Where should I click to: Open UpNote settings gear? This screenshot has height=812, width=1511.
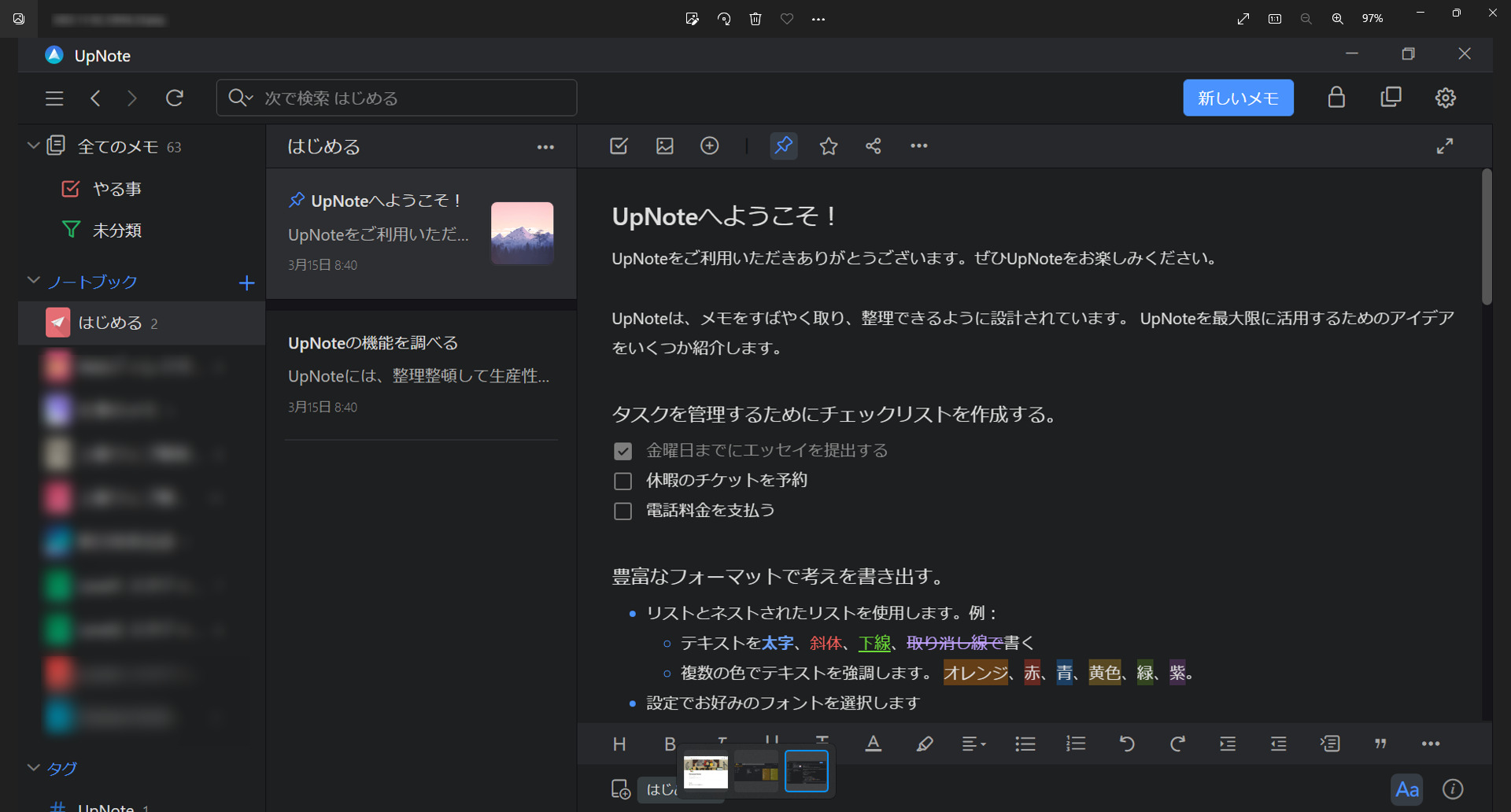click(x=1446, y=98)
